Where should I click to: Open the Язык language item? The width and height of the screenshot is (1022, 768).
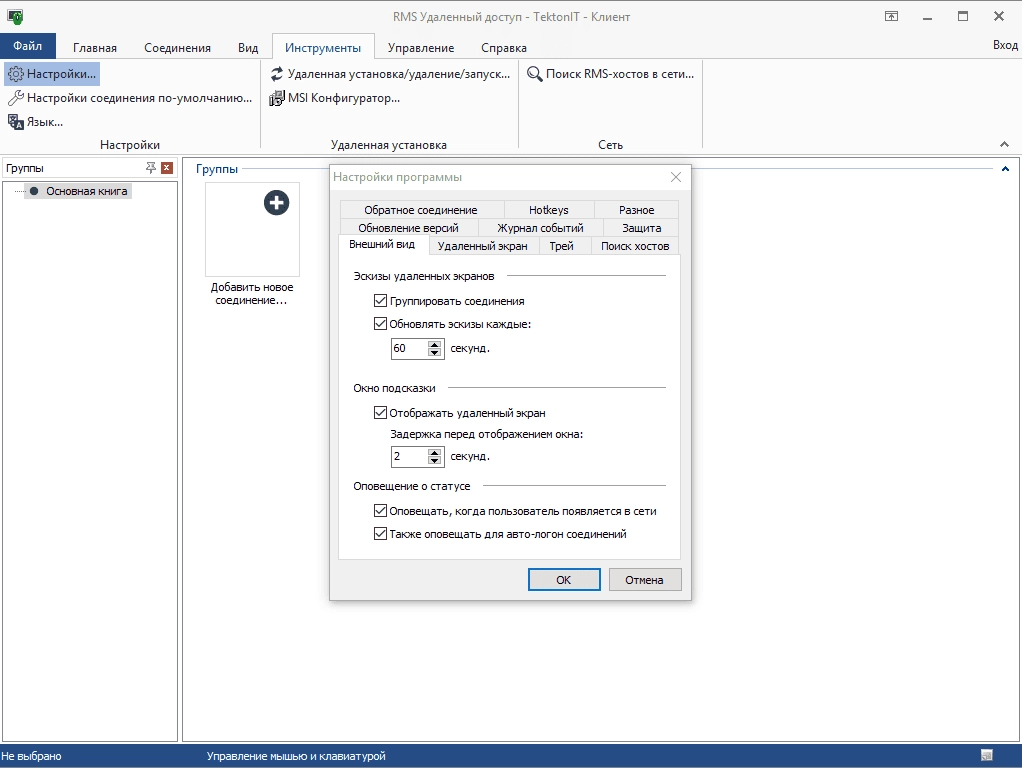pos(35,122)
